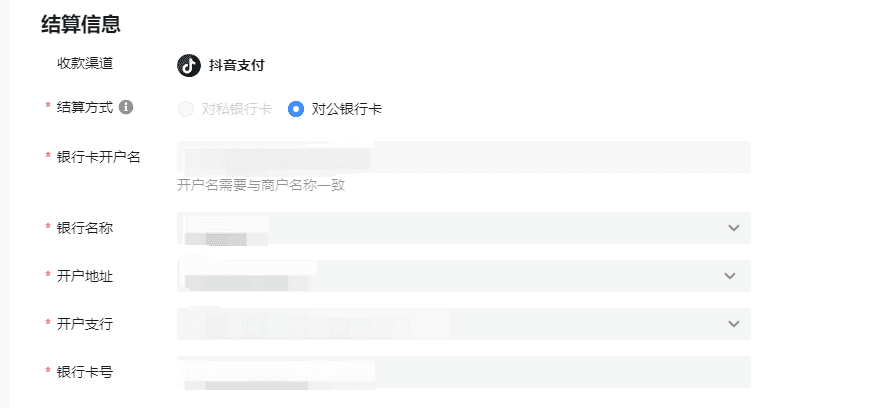This screenshot has width=885, height=408.
Task: Expand the 开户地址 dropdown arrow
Action: click(730, 276)
